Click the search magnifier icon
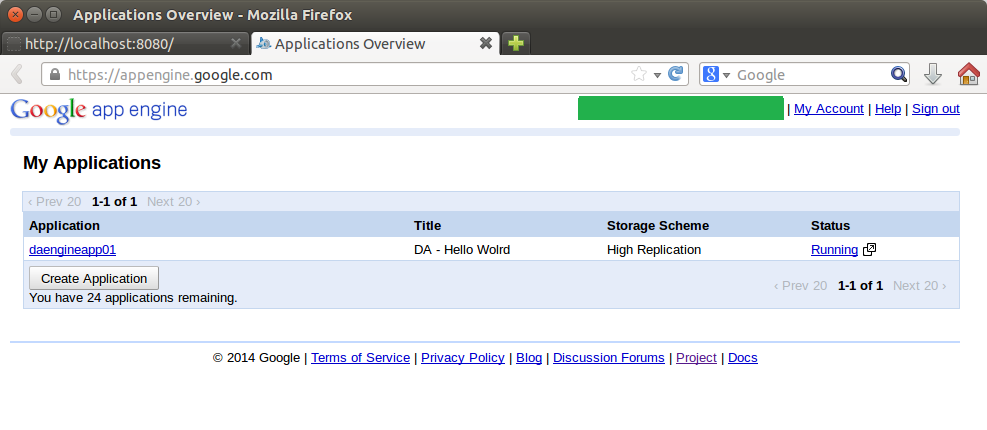This screenshot has height=430, width=987. (899, 75)
